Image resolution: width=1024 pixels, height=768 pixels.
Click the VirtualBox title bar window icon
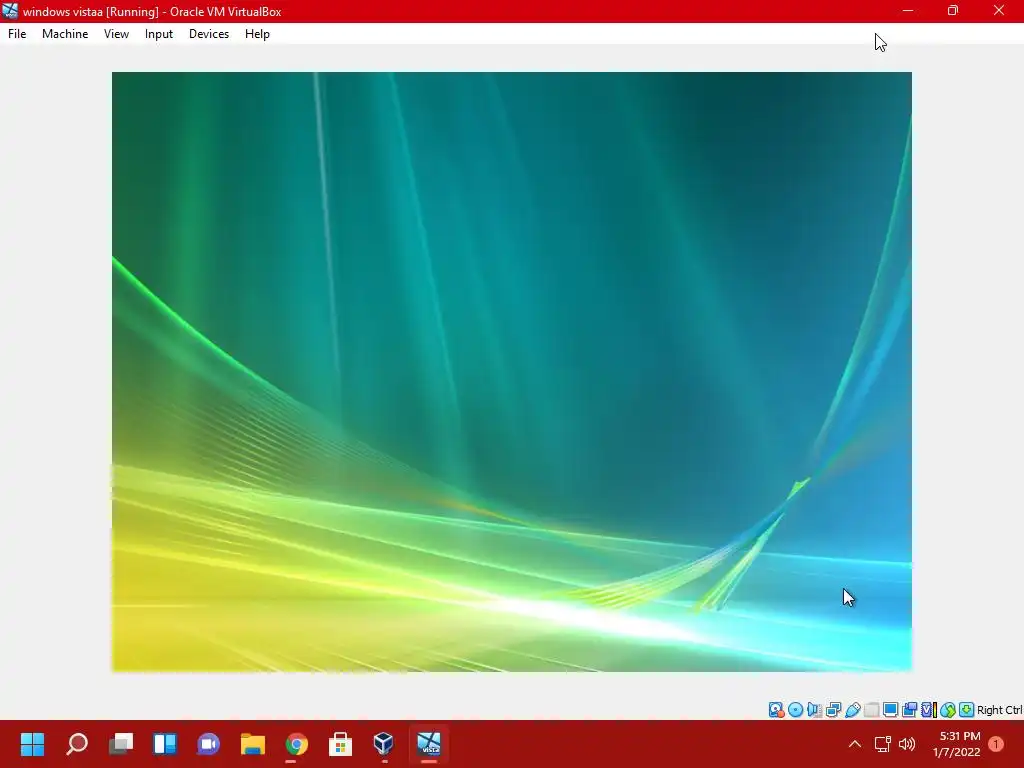pyautogui.click(x=10, y=11)
